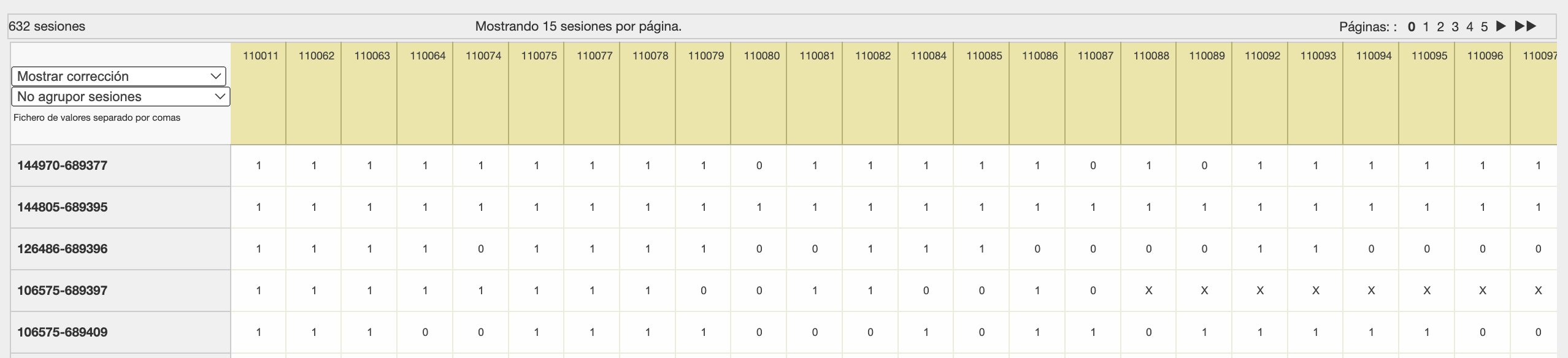Click column header 110011
1568x358 pixels.
260,56
